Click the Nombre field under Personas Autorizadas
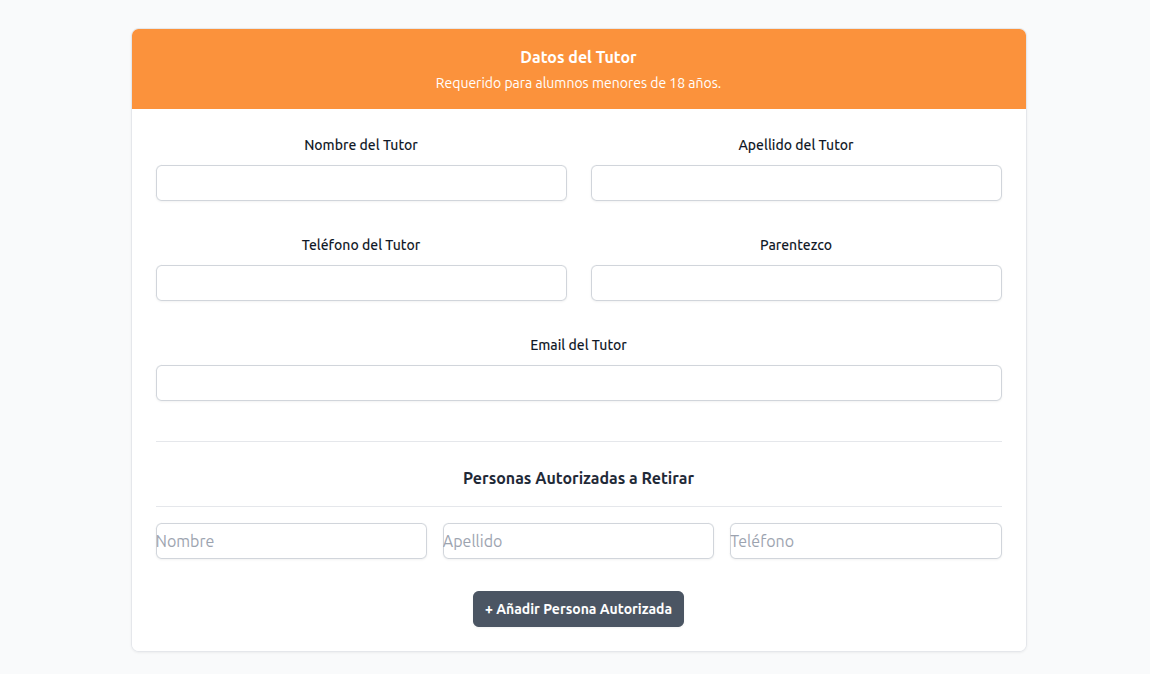Image resolution: width=1150 pixels, height=674 pixels. pos(290,541)
